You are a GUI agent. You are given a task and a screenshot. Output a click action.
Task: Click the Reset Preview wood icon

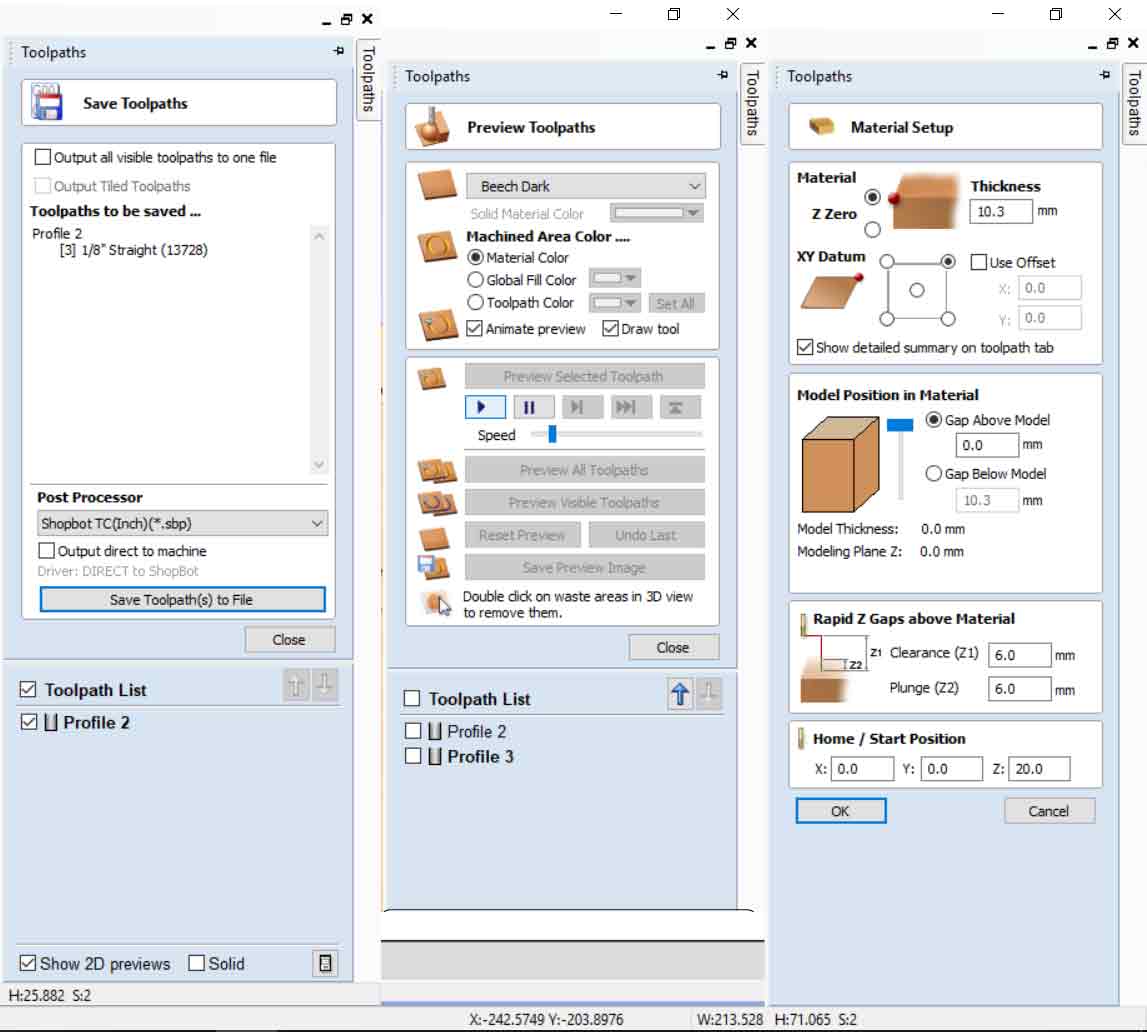[x=433, y=538]
